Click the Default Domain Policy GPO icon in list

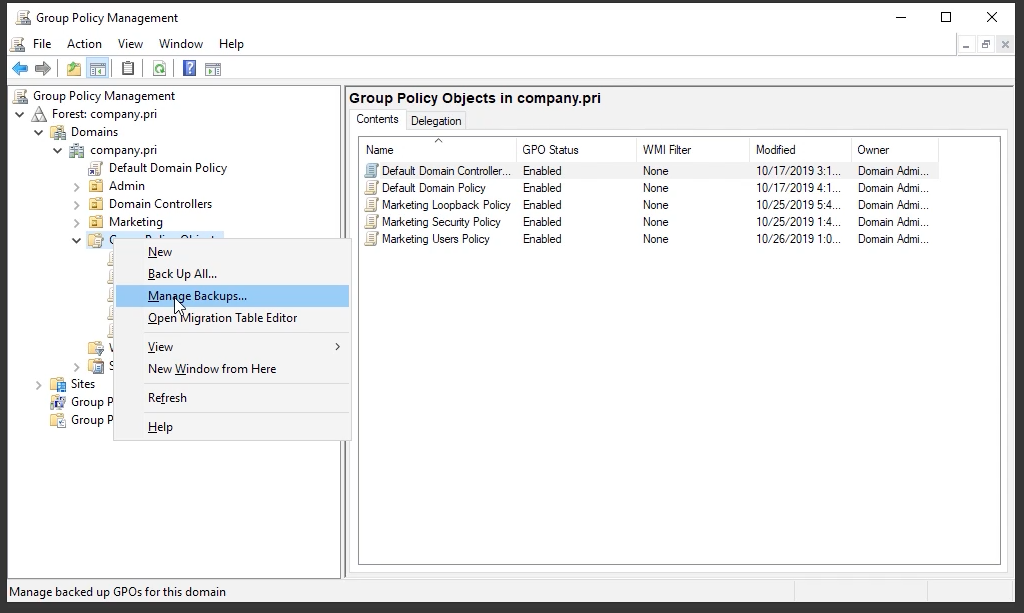pos(372,188)
